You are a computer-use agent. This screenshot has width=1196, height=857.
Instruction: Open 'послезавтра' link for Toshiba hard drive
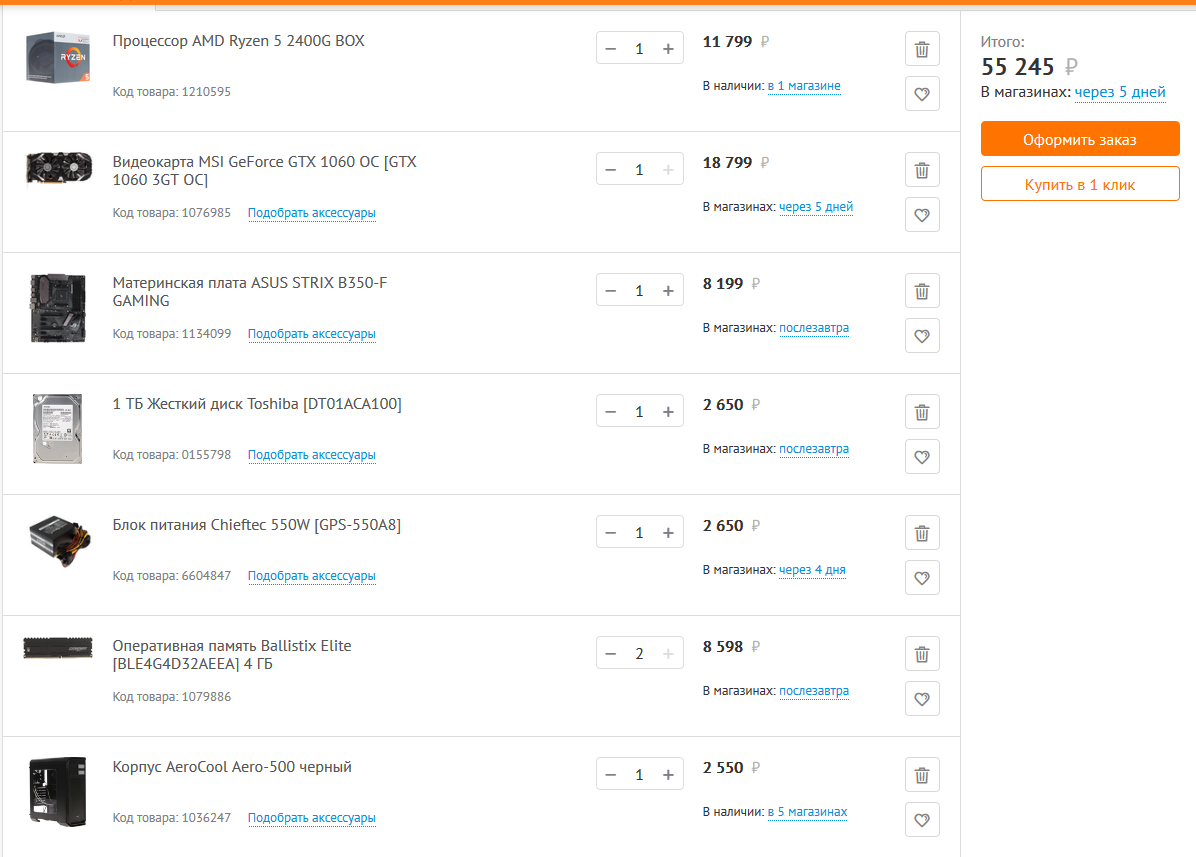pos(814,449)
